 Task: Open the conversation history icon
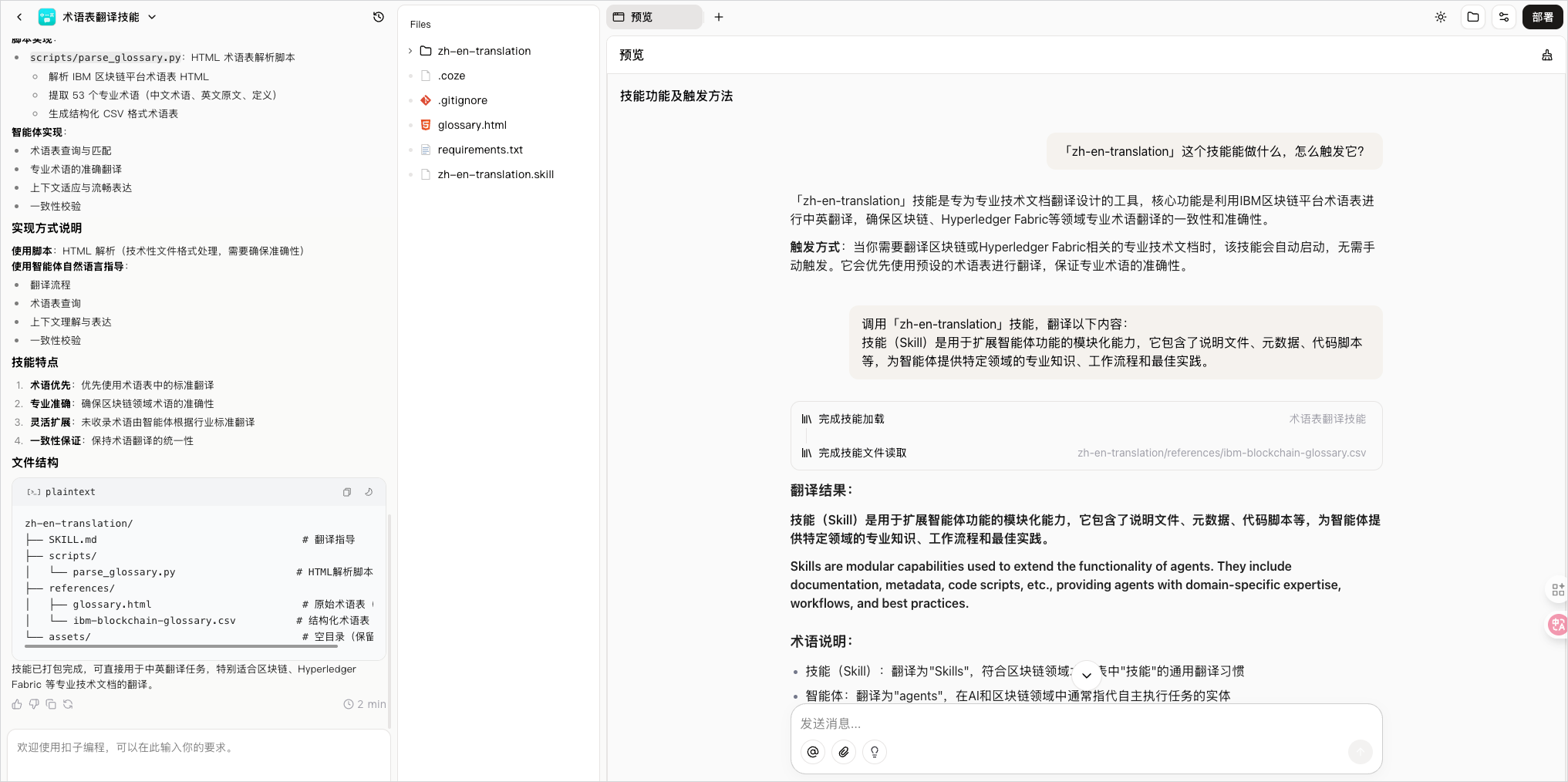378,17
